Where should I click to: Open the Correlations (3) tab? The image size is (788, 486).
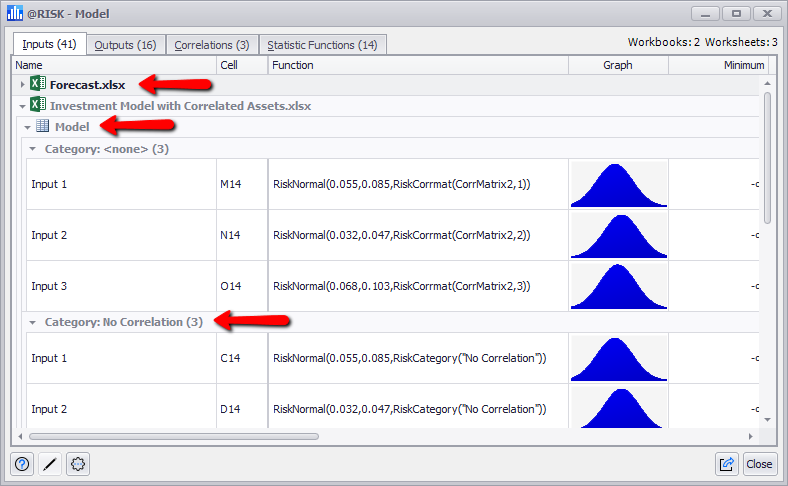click(211, 45)
